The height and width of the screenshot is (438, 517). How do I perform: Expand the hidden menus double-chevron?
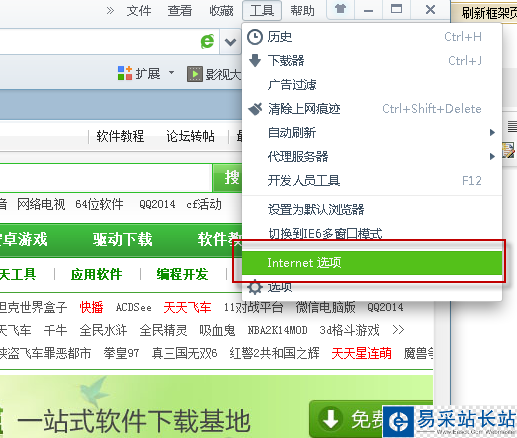coord(110,11)
